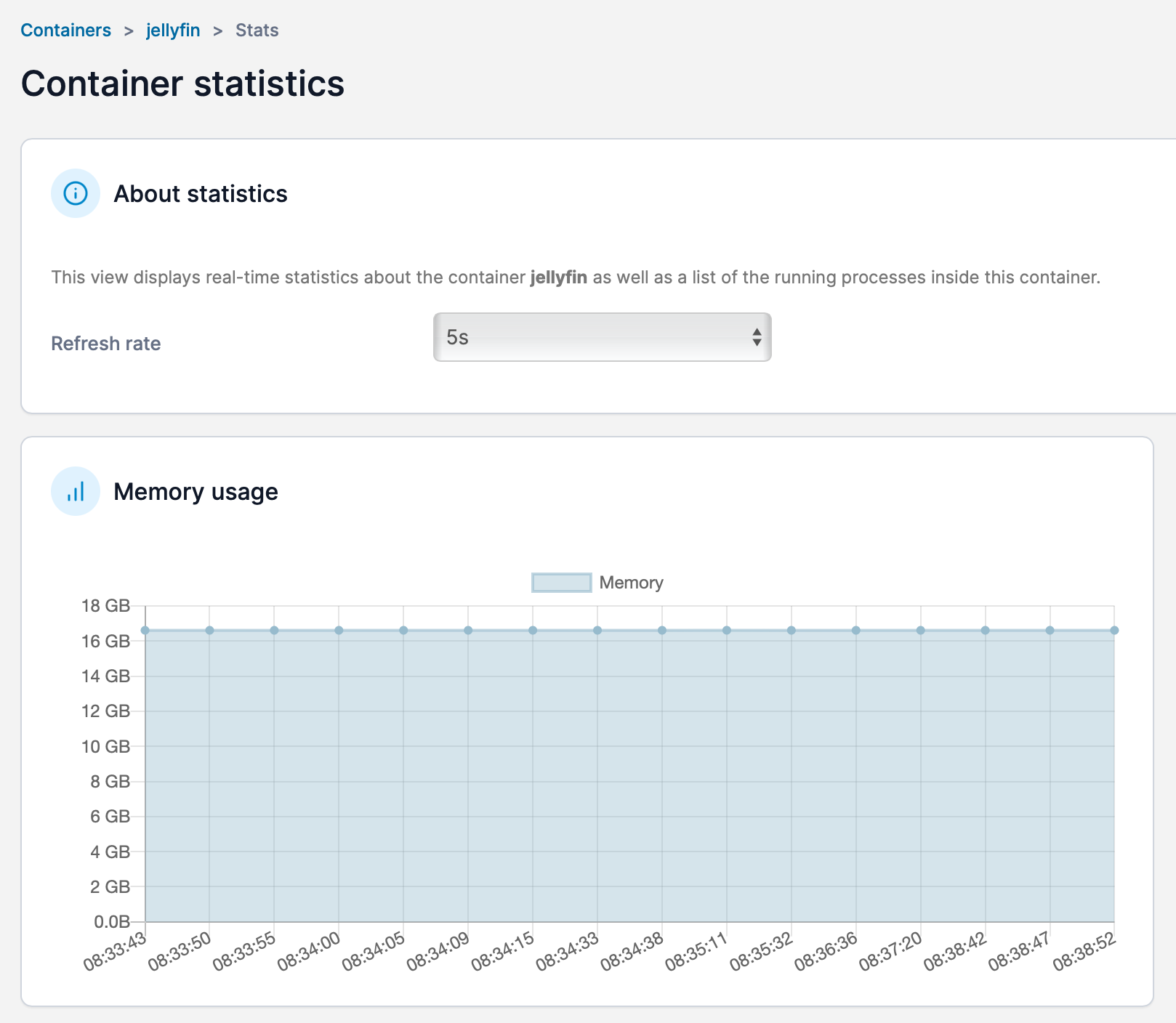Click the Memory usage bar chart icon
This screenshot has width=1176, height=1023.
tap(76, 491)
